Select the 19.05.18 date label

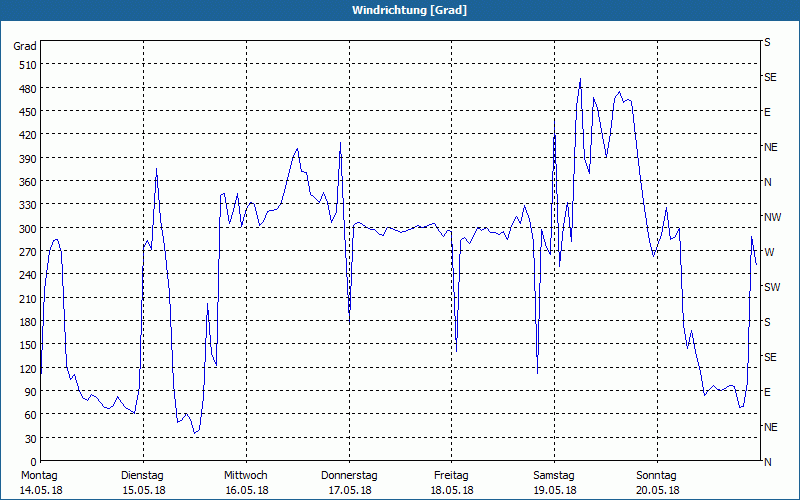[x=555, y=490]
